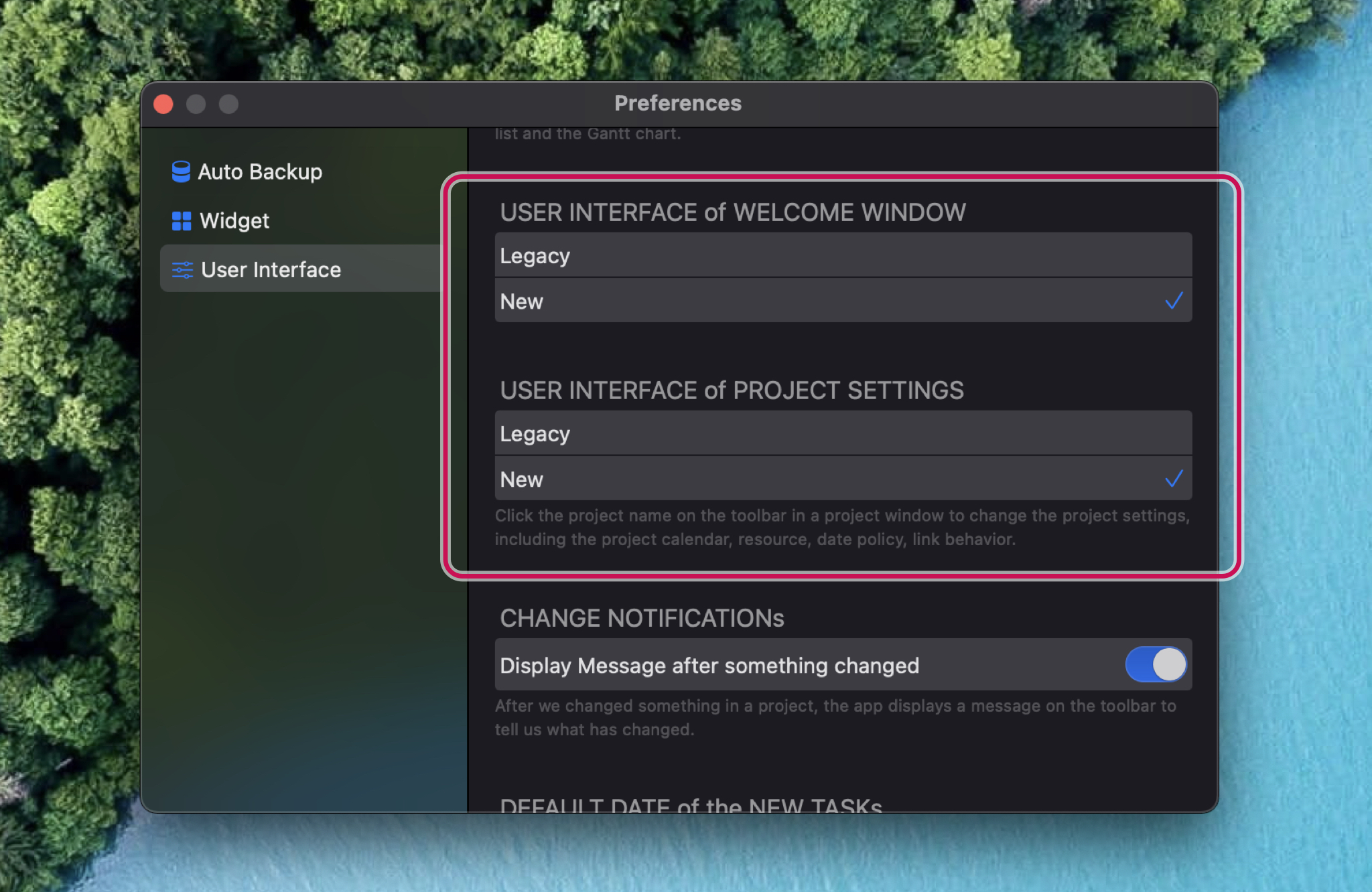Close the Preferences window with red button
This screenshot has width=1372, height=892.
[163, 104]
